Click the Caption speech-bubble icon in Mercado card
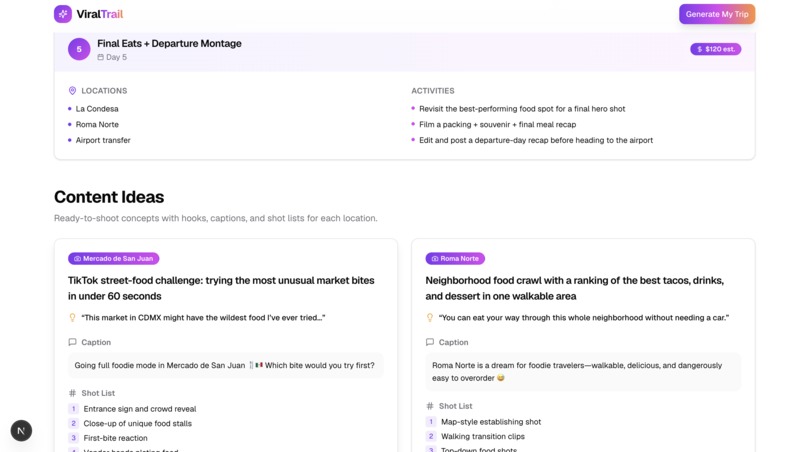This screenshot has height=452, width=806. 72,342
